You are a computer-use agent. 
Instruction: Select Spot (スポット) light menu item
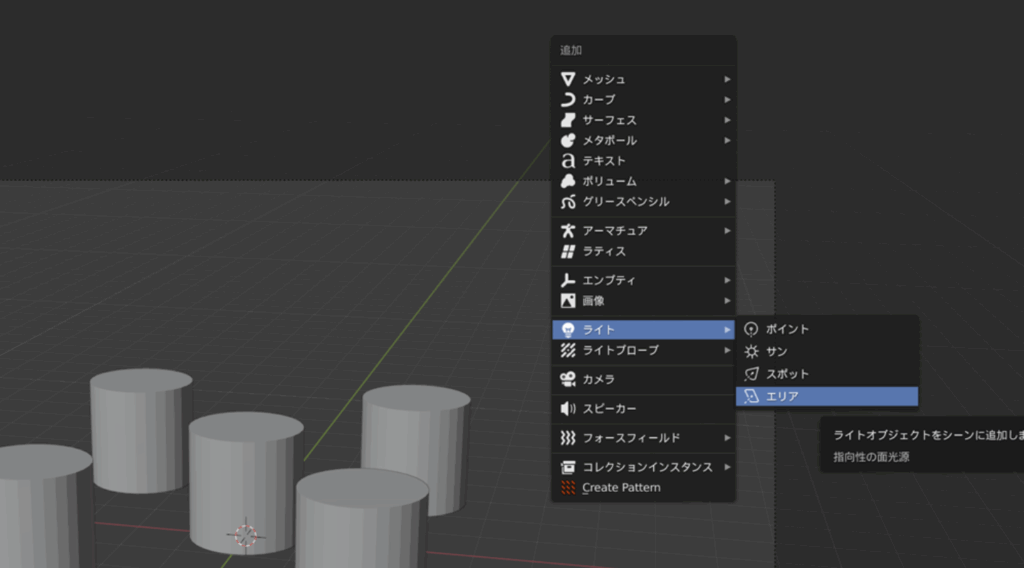[787, 374]
